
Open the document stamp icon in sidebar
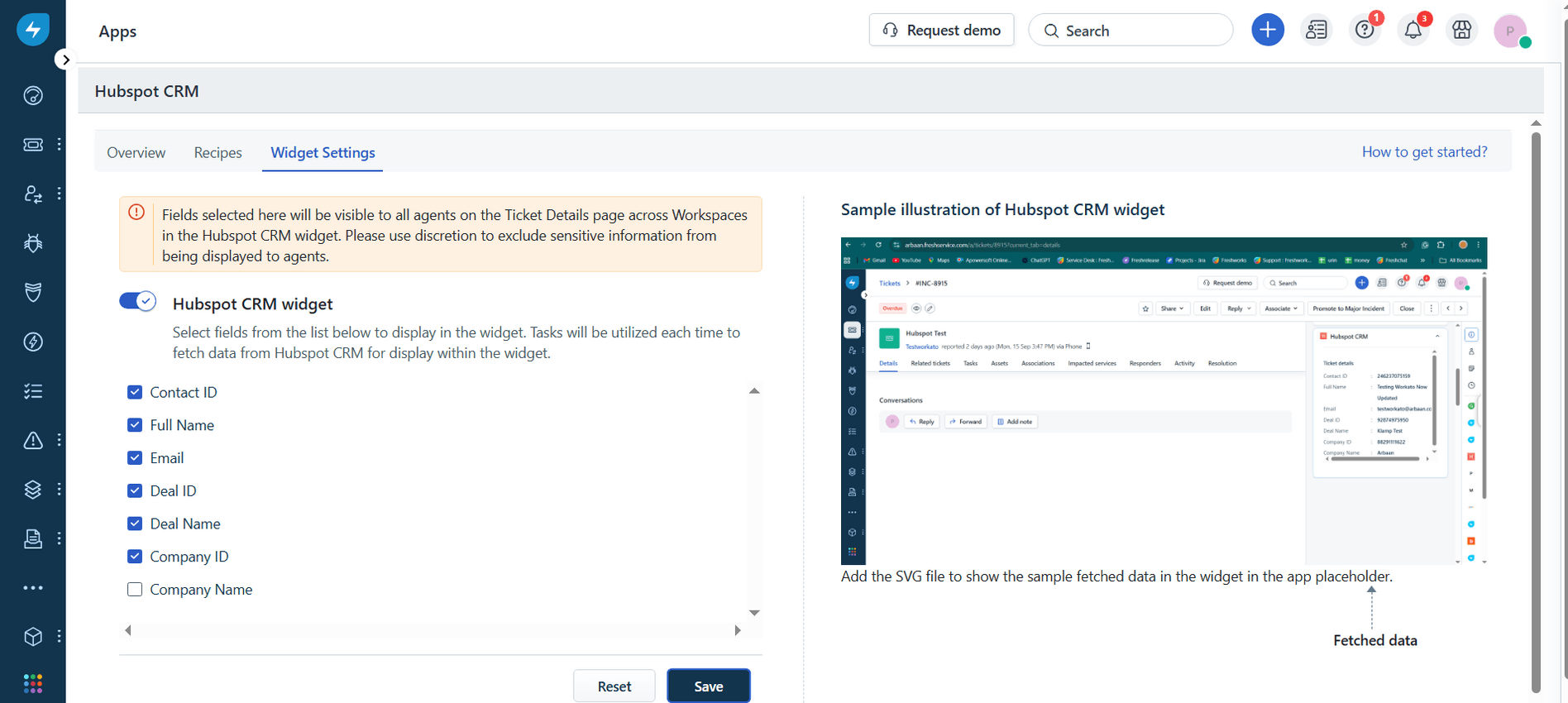click(33, 538)
